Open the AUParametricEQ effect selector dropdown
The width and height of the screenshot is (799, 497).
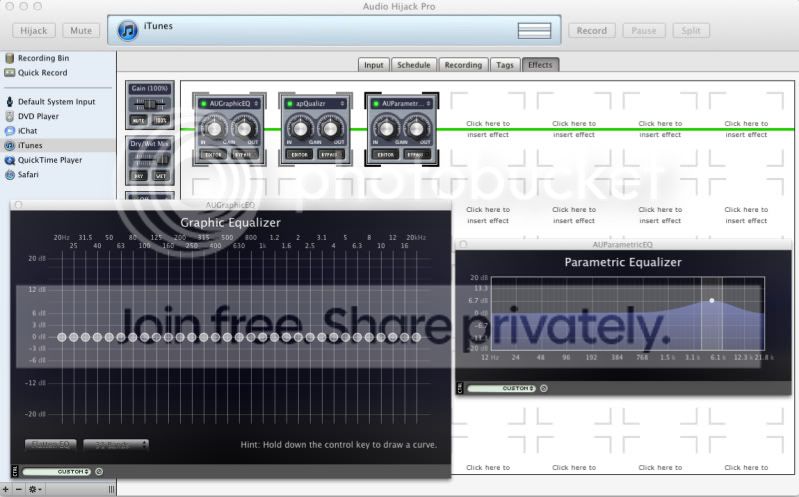tap(428, 103)
